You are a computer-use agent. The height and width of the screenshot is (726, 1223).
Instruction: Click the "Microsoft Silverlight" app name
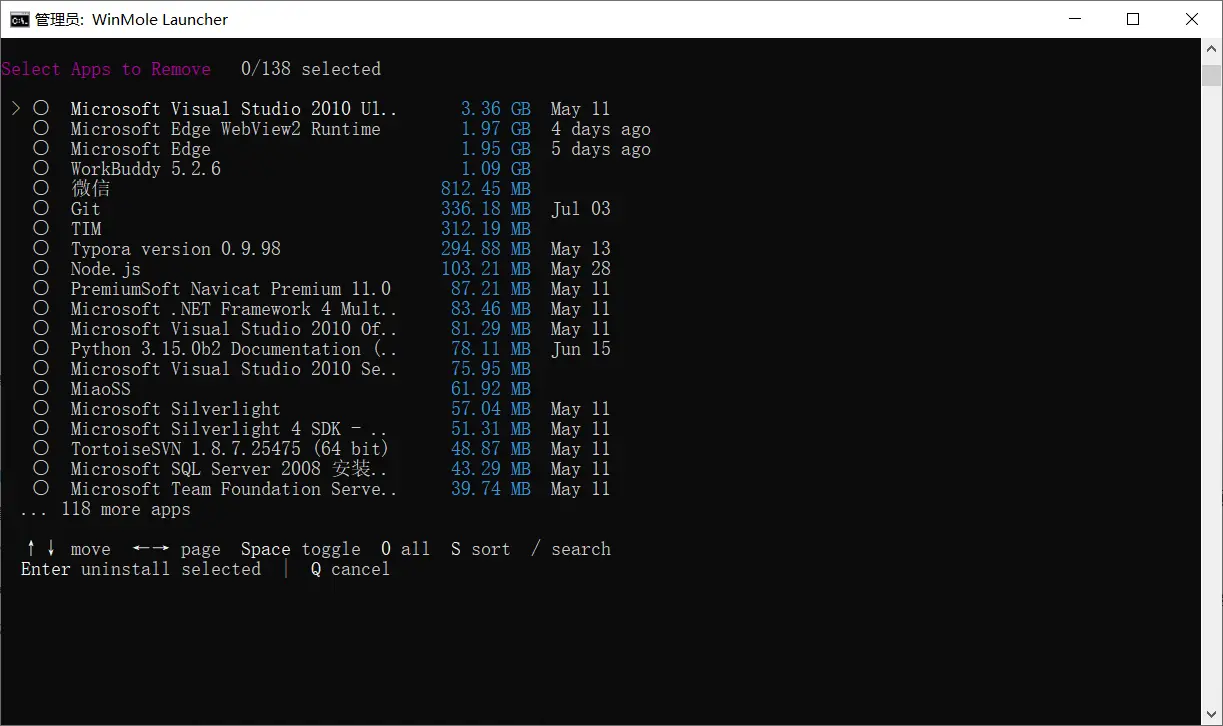176,409
